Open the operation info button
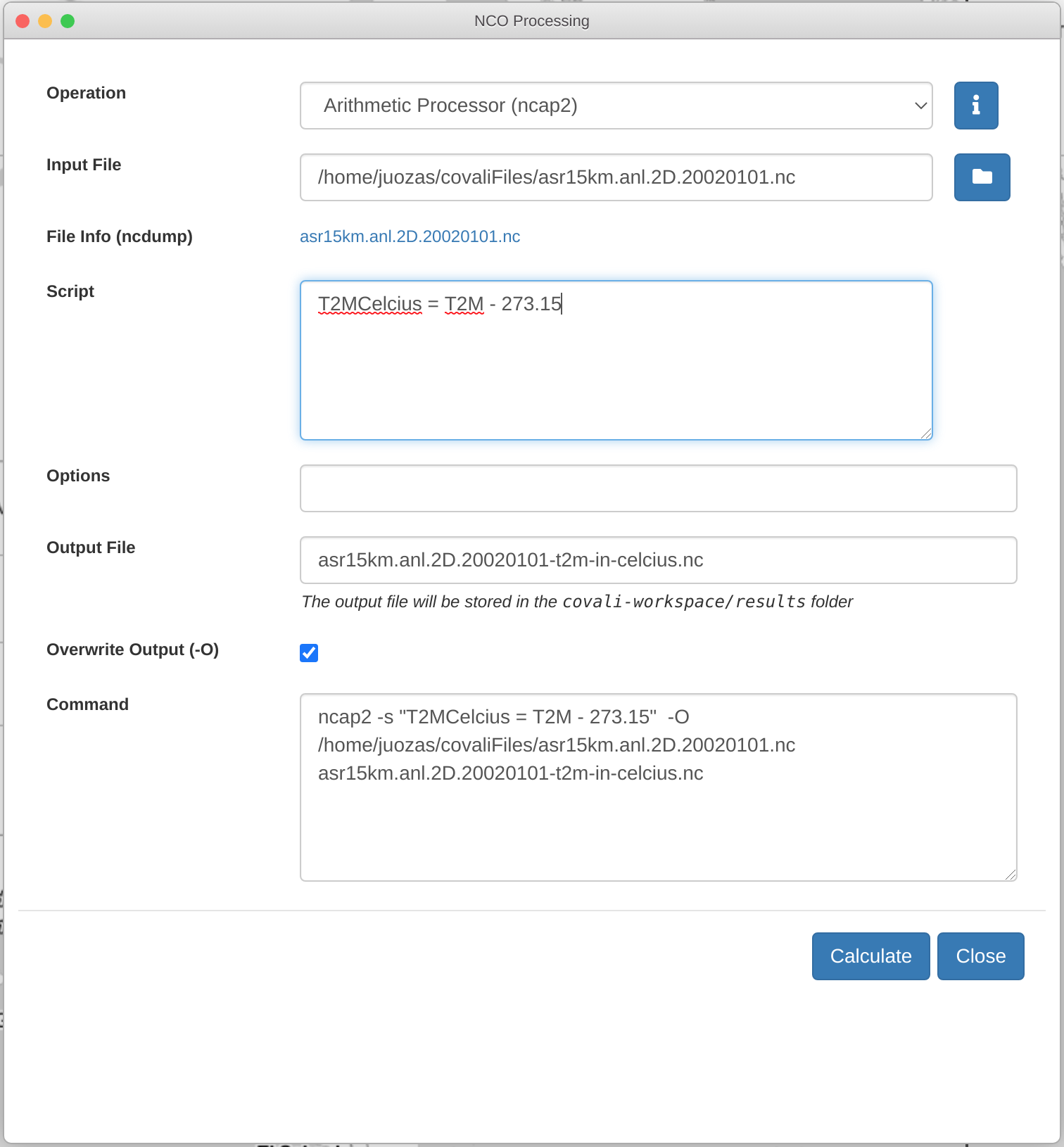This screenshot has width=1064, height=1147. [976, 106]
